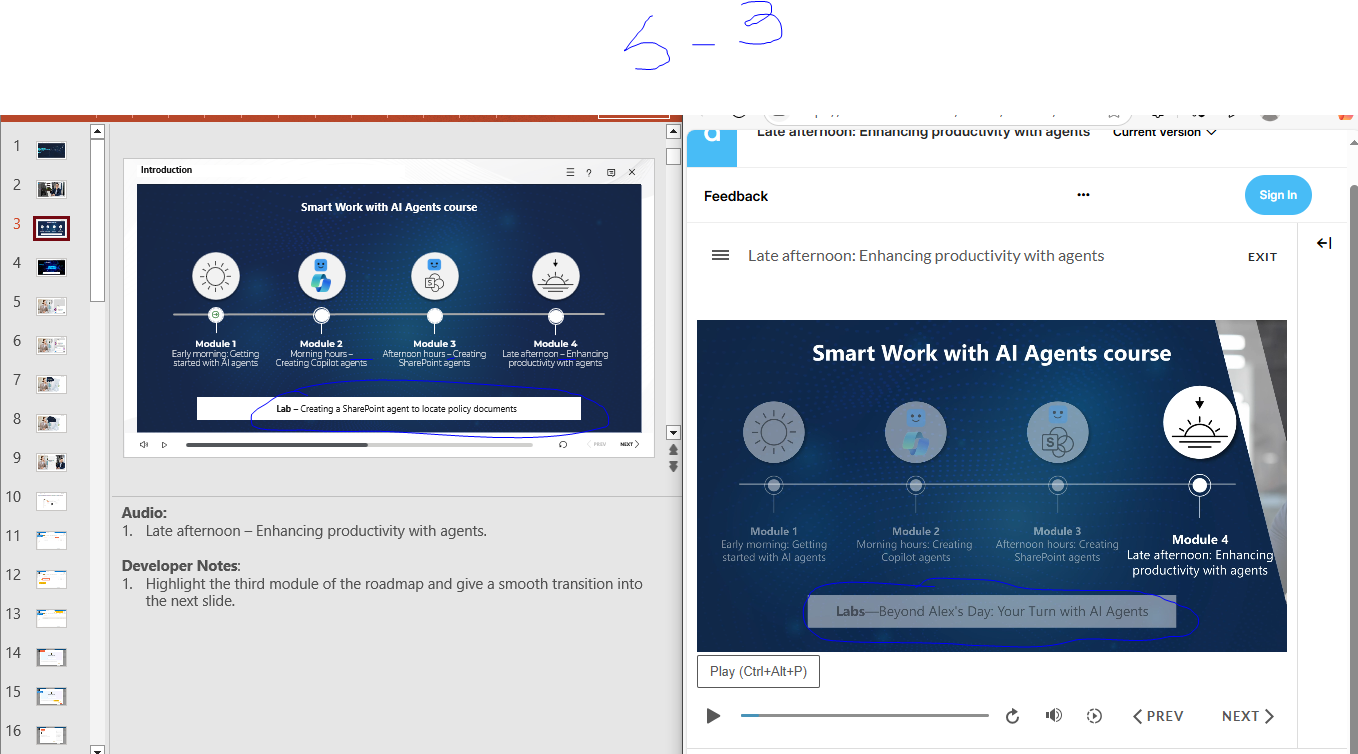Select slide 9 thumbnail in PowerPoint
The image size is (1358, 754).
(51, 462)
